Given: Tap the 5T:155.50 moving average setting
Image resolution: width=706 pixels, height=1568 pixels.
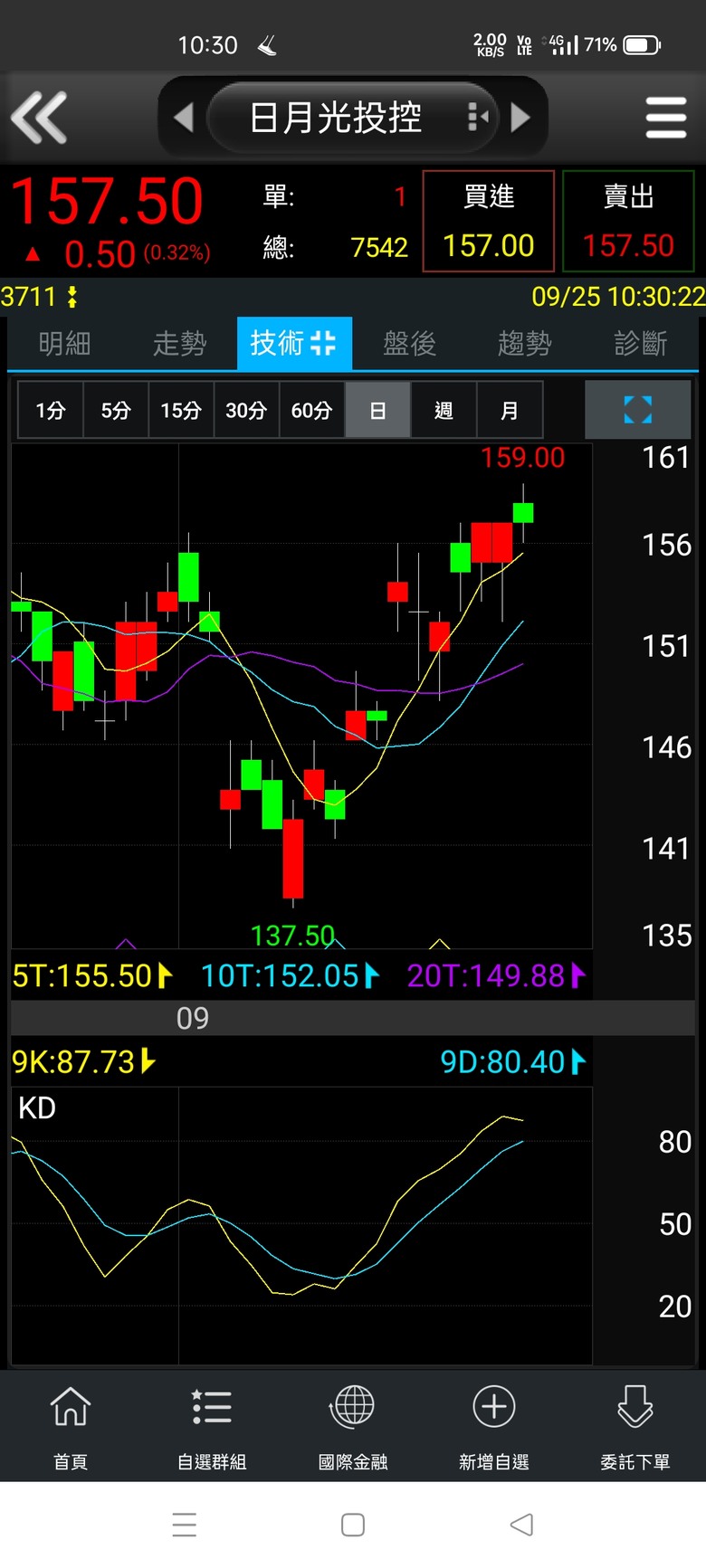Looking at the screenshot, I should [x=92, y=975].
